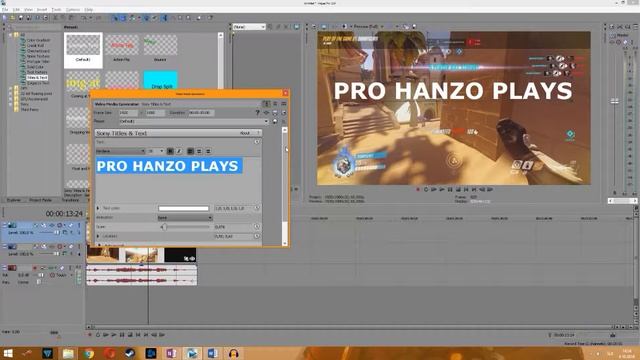Switch to the Explorer tab
640x360 pixels.
13,200
